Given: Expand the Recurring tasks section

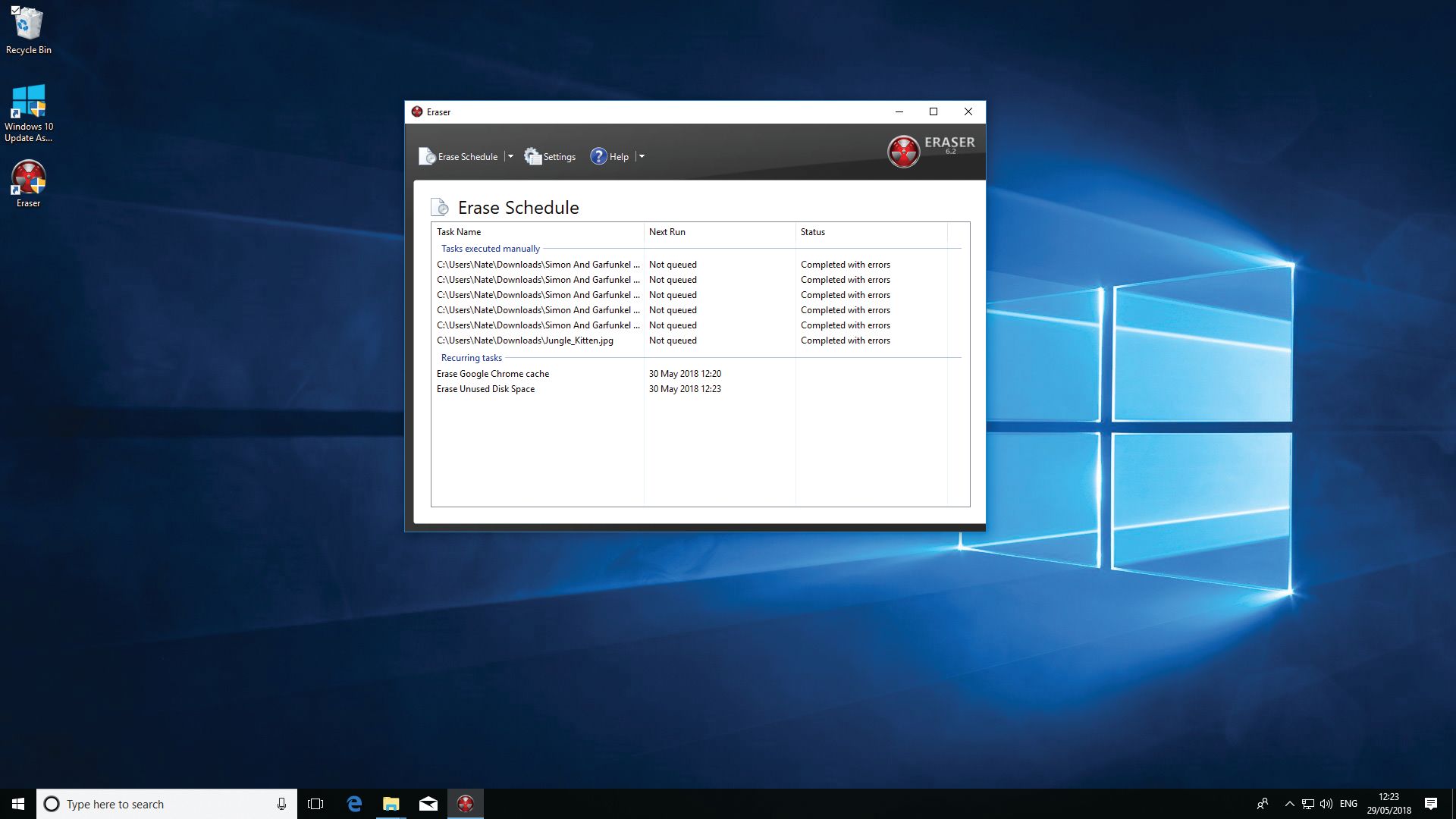Looking at the screenshot, I should pyautogui.click(x=471, y=357).
